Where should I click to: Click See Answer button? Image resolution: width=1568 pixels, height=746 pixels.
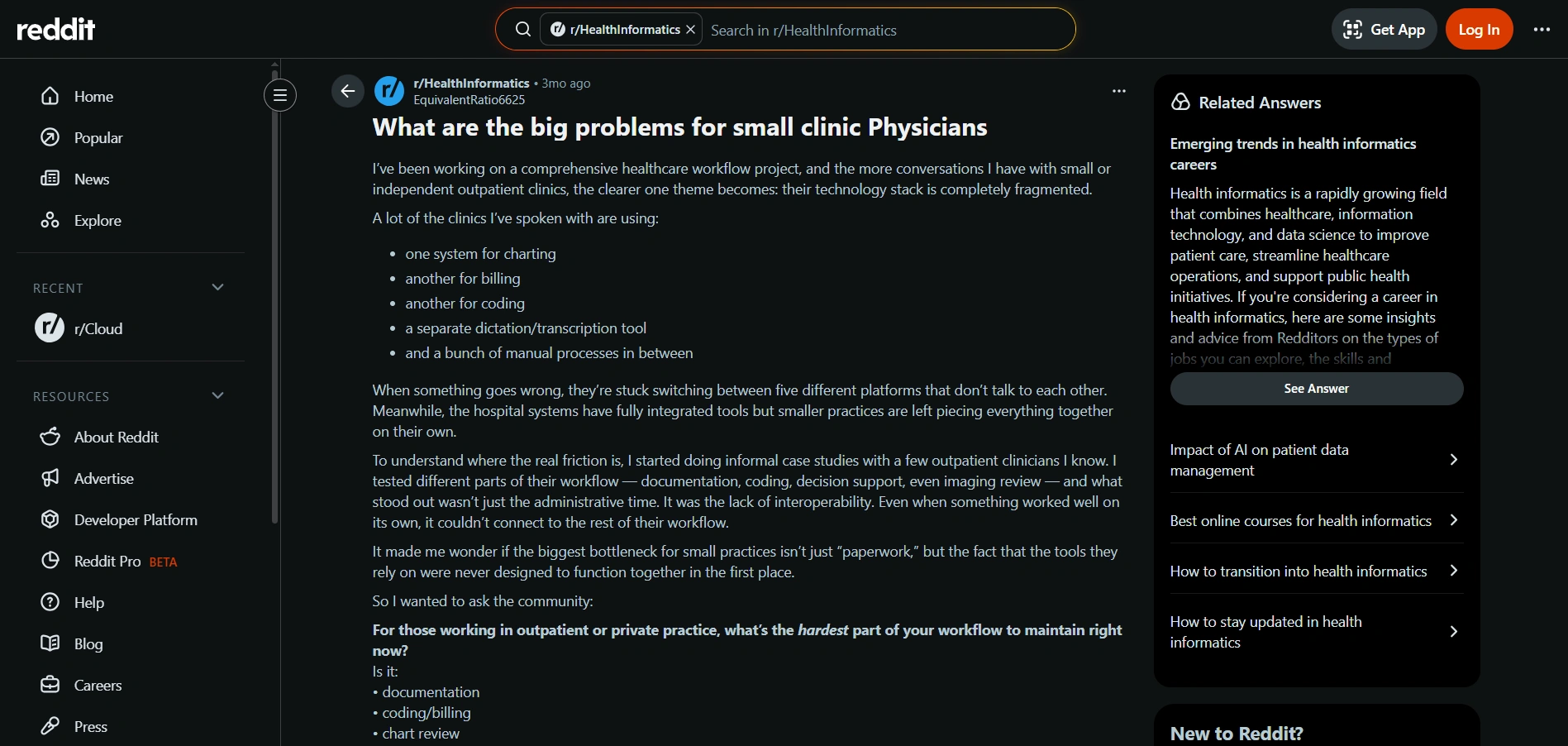1316,389
